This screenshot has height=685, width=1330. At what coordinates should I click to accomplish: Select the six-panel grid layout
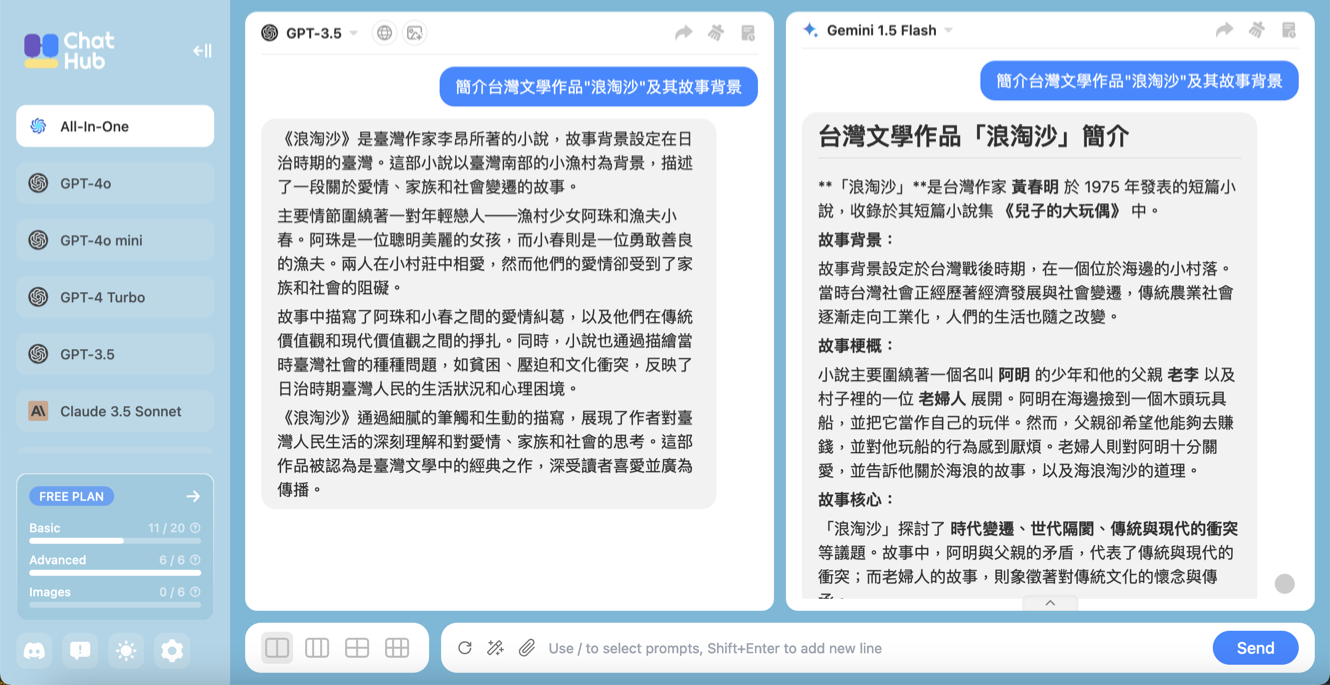(x=397, y=648)
